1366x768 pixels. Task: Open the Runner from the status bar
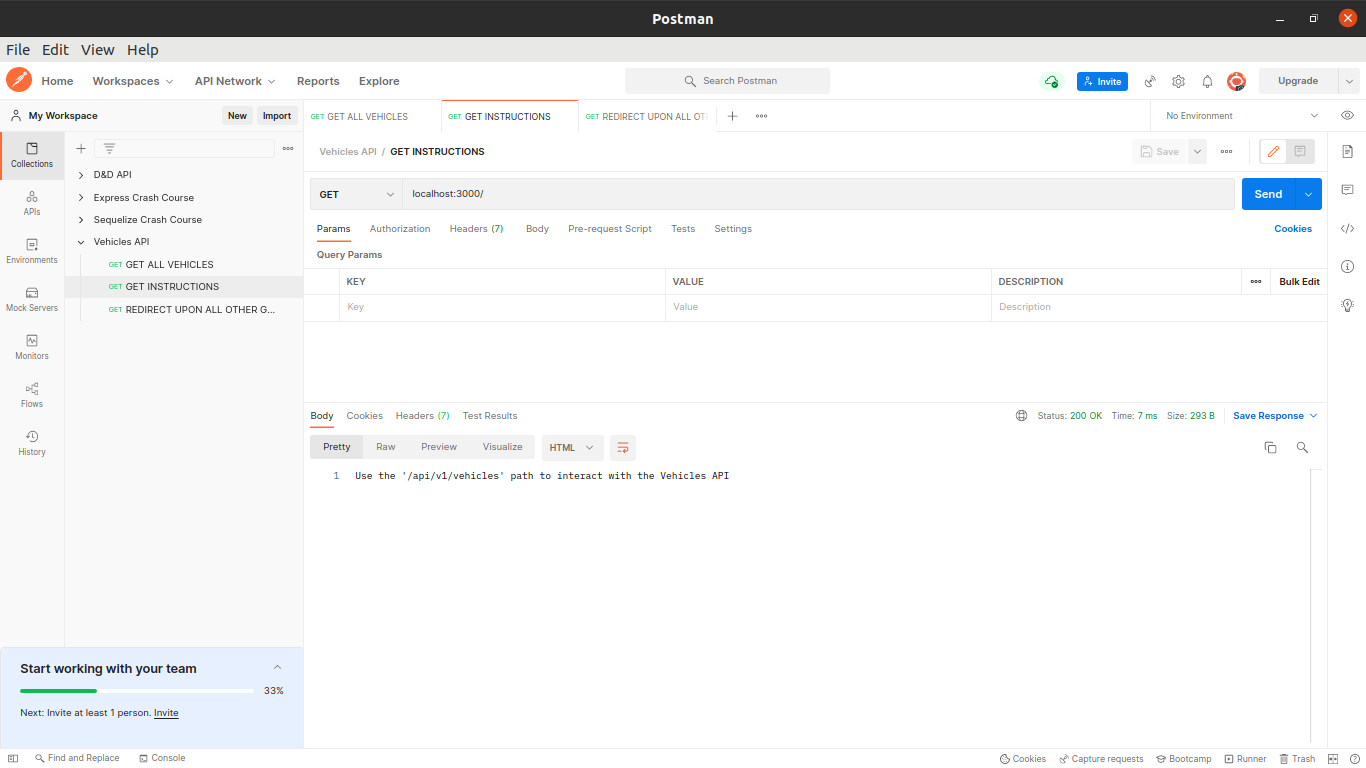click(1245, 758)
